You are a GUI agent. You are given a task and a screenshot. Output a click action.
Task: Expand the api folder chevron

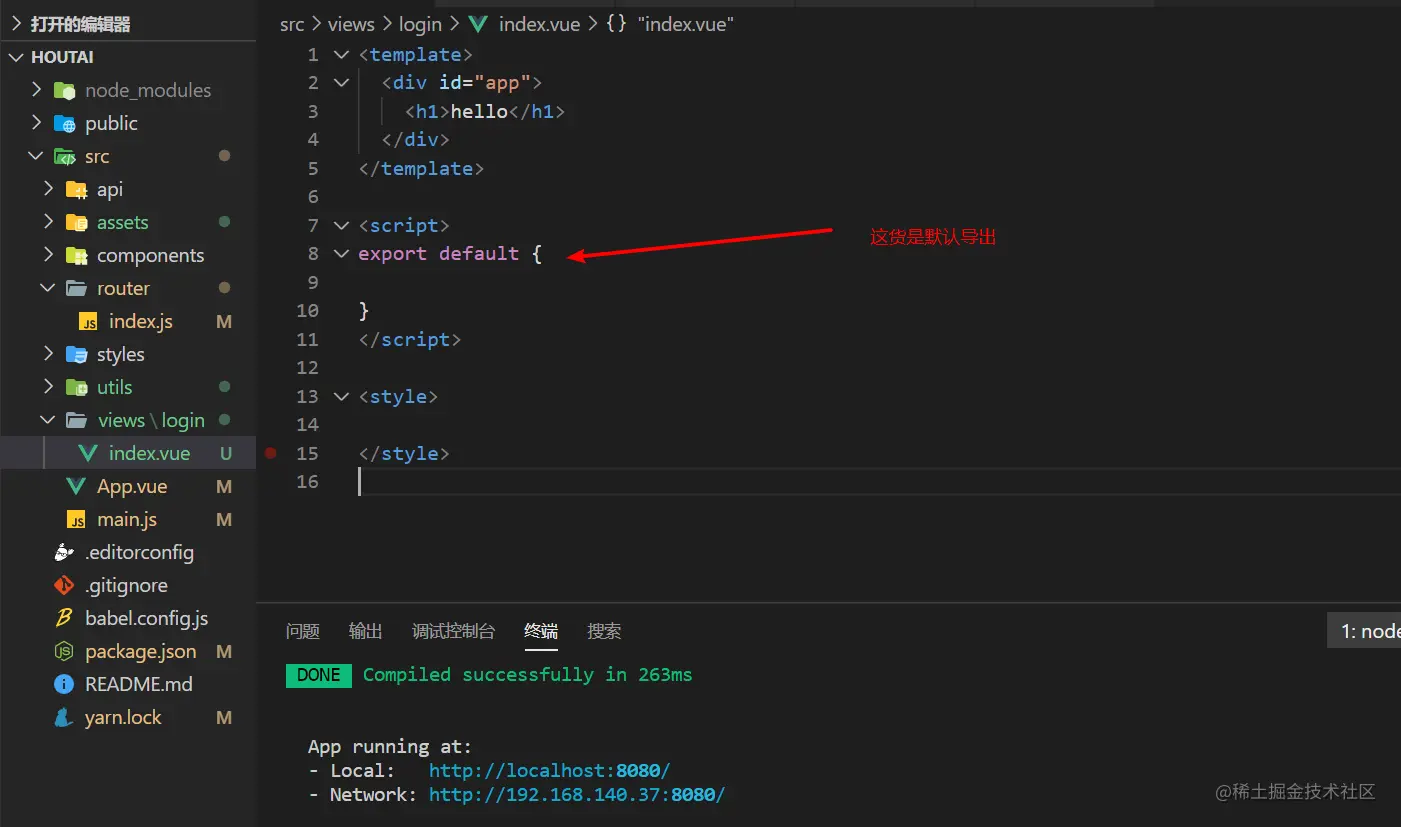point(48,190)
